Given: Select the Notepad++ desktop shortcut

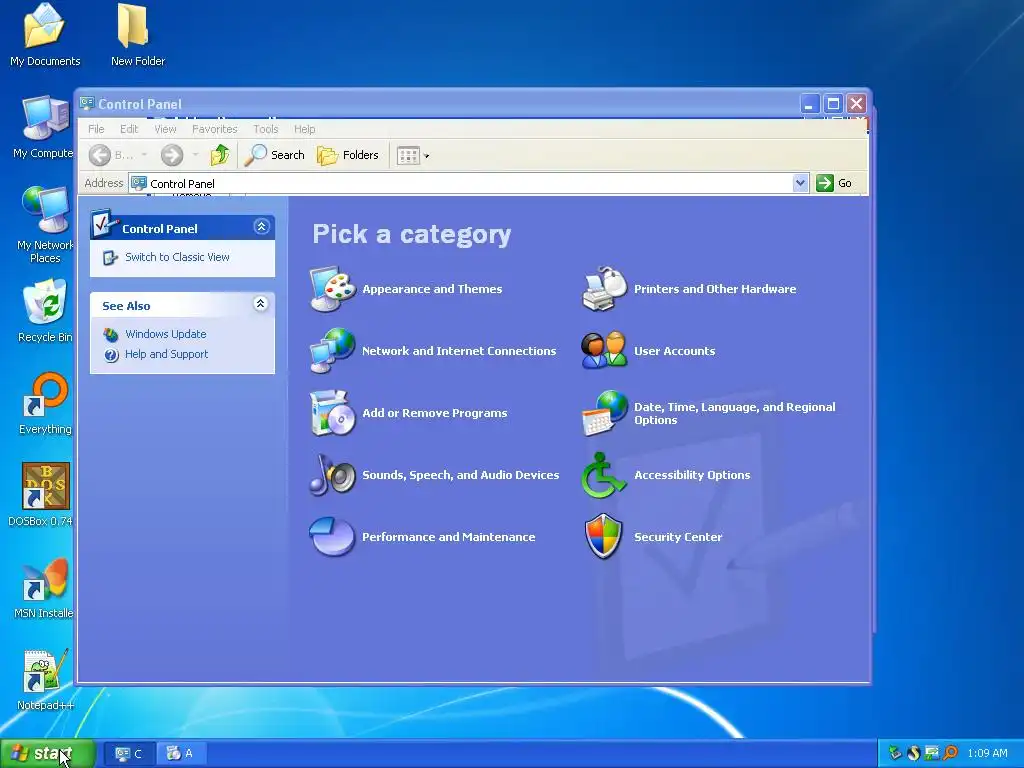Looking at the screenshot, I should point(46,671).
